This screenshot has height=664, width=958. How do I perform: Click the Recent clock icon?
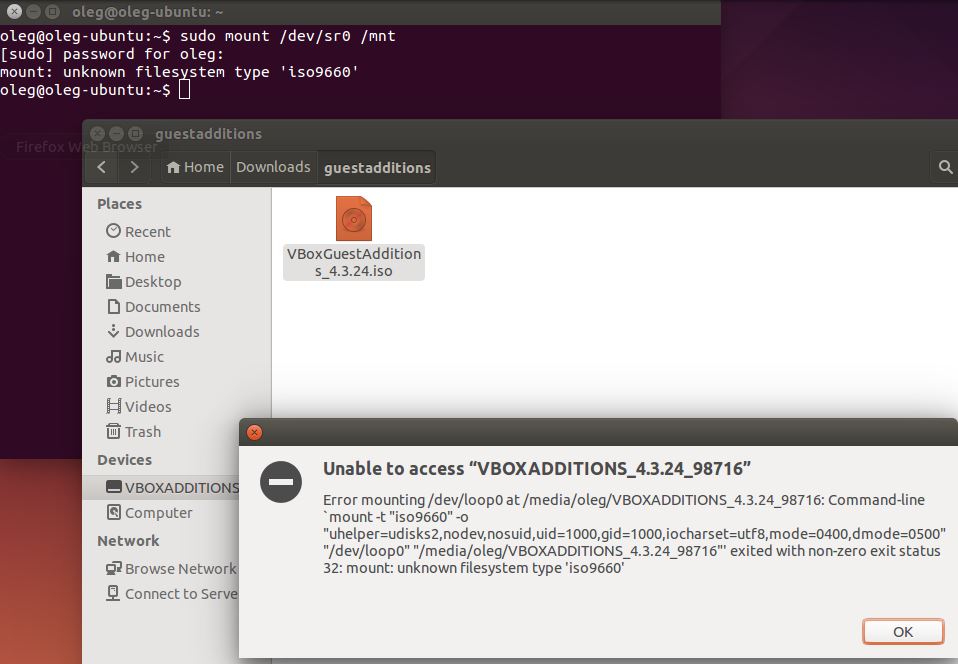coord(113,231)
